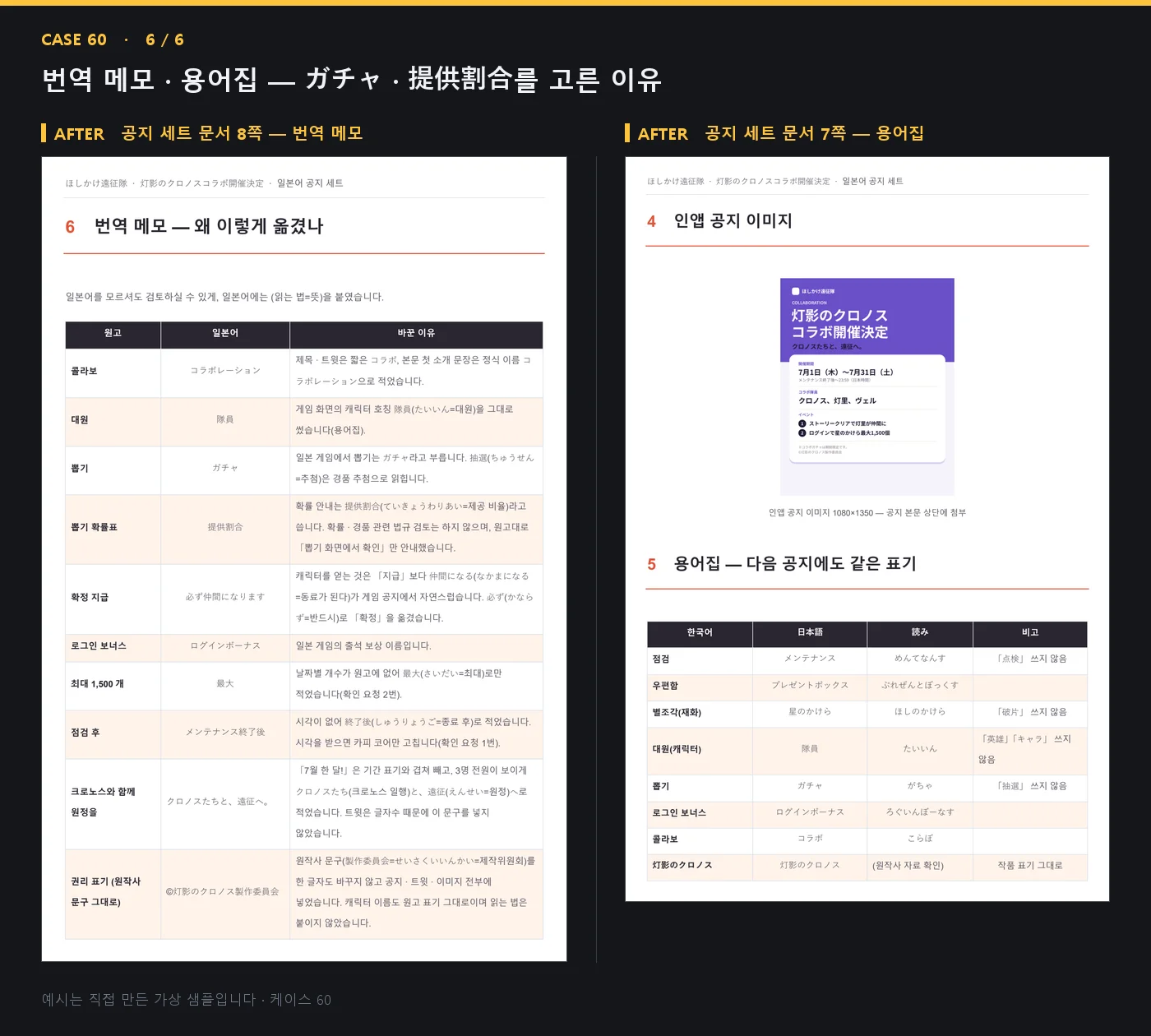1151x1036 pixels.
Task: Click the in-app notice image thumbnail
Action: pos(867,386)
